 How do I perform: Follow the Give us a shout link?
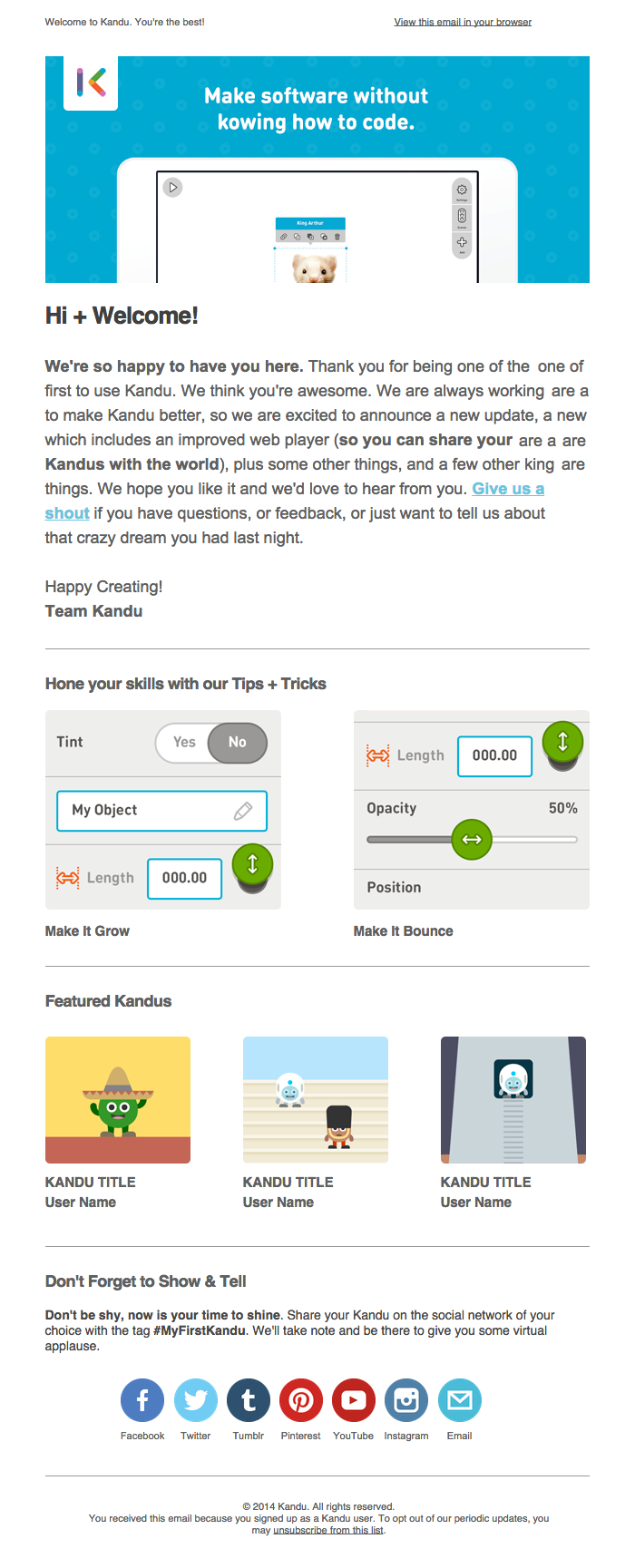click(507, 489)
